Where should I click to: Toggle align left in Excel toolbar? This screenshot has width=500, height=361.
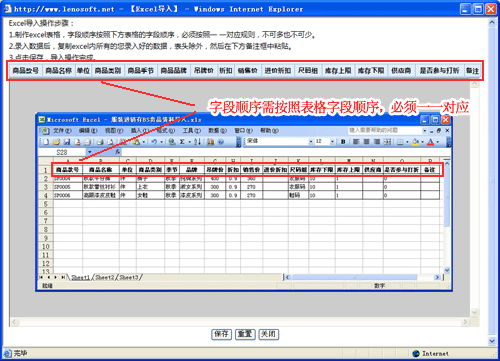coord(356,142)
